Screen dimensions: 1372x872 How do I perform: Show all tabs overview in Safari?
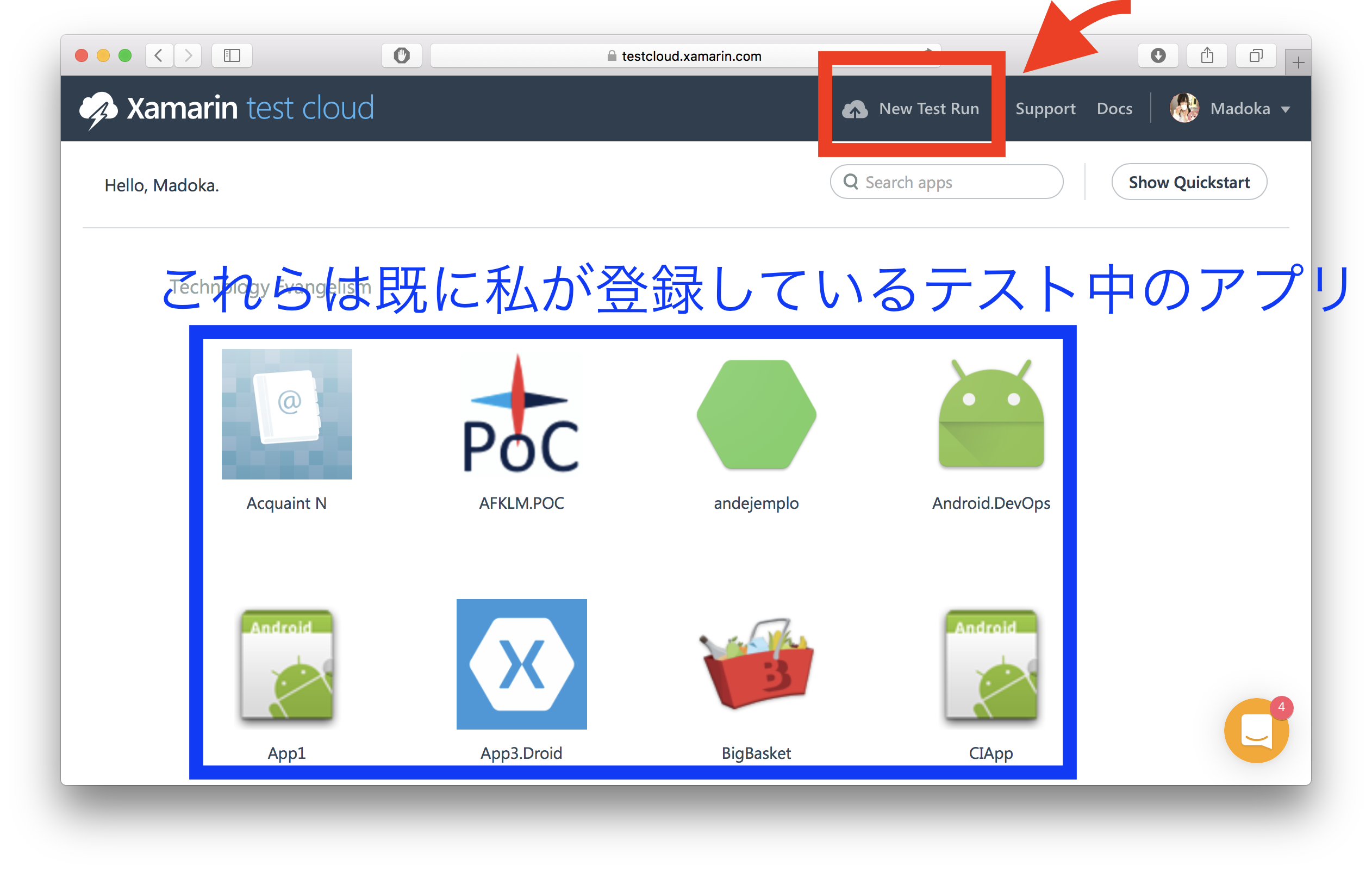pyautogui.click(x=1256, y=55)
